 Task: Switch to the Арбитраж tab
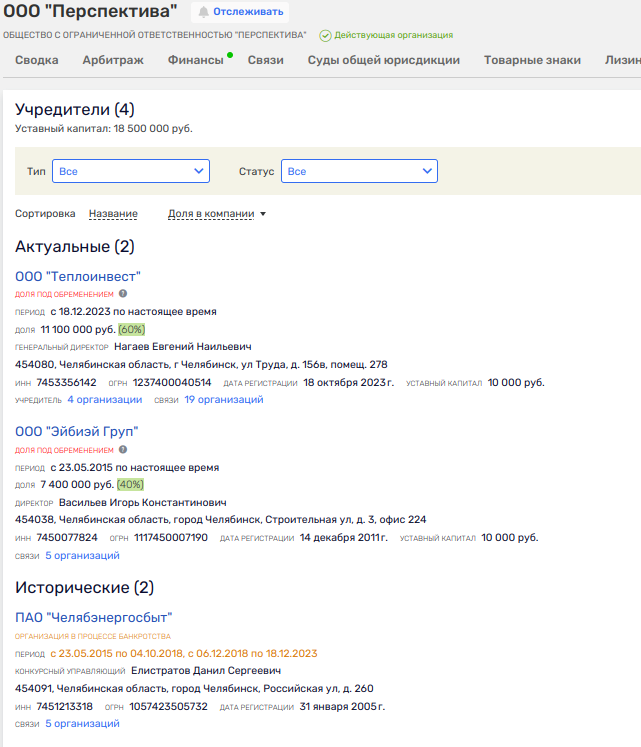pos(113,60)
